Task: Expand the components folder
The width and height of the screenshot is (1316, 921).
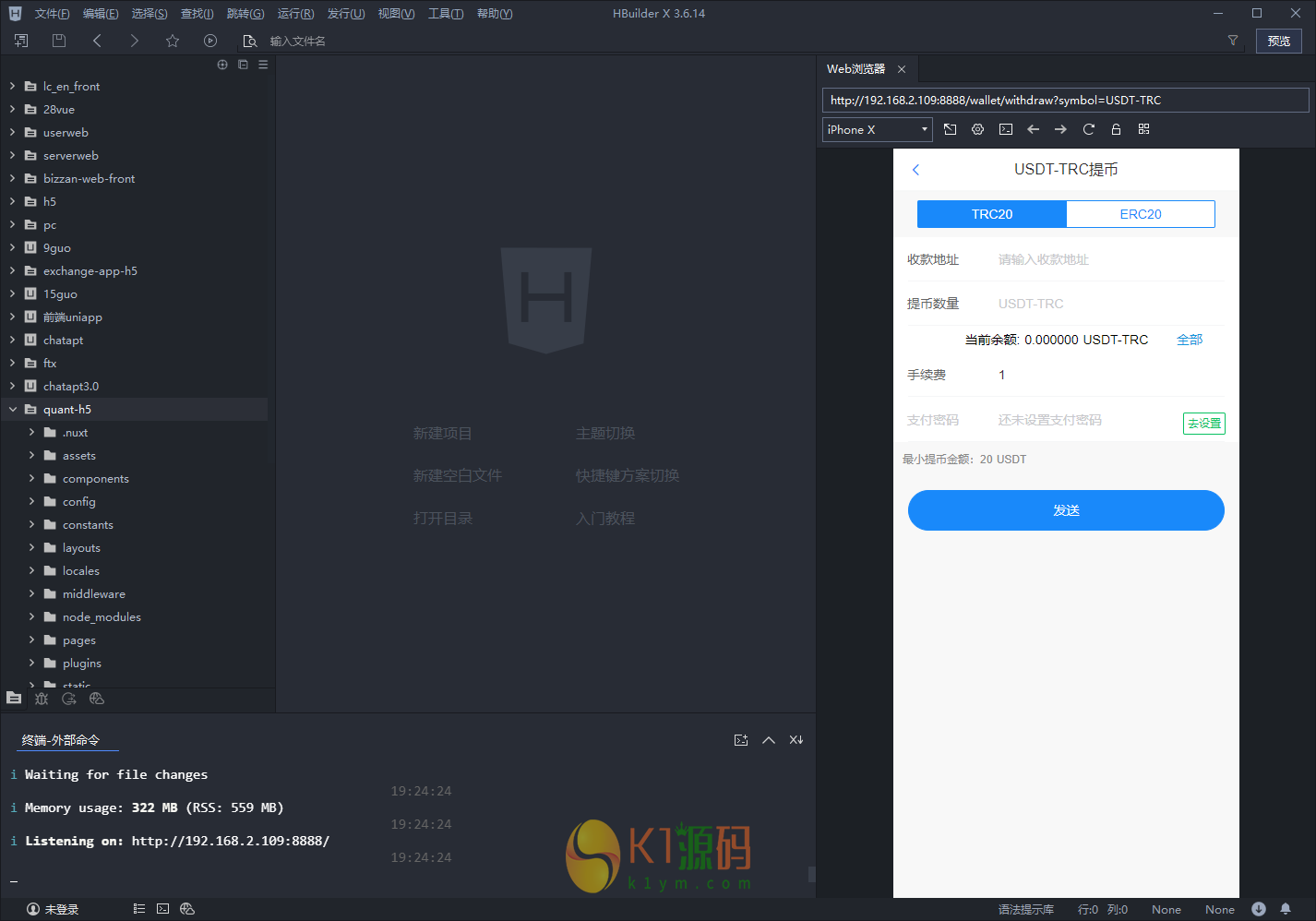Action: [31, 478]
